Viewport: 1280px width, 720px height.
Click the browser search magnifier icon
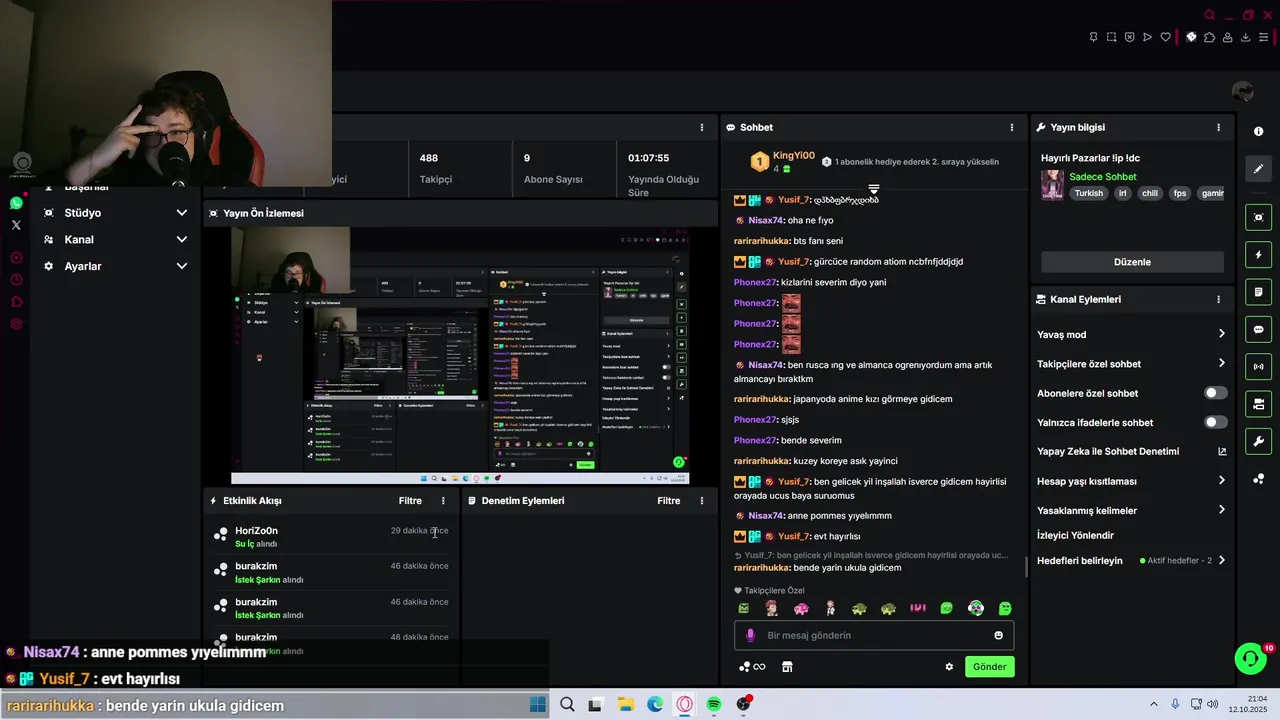click(1210, 15)
